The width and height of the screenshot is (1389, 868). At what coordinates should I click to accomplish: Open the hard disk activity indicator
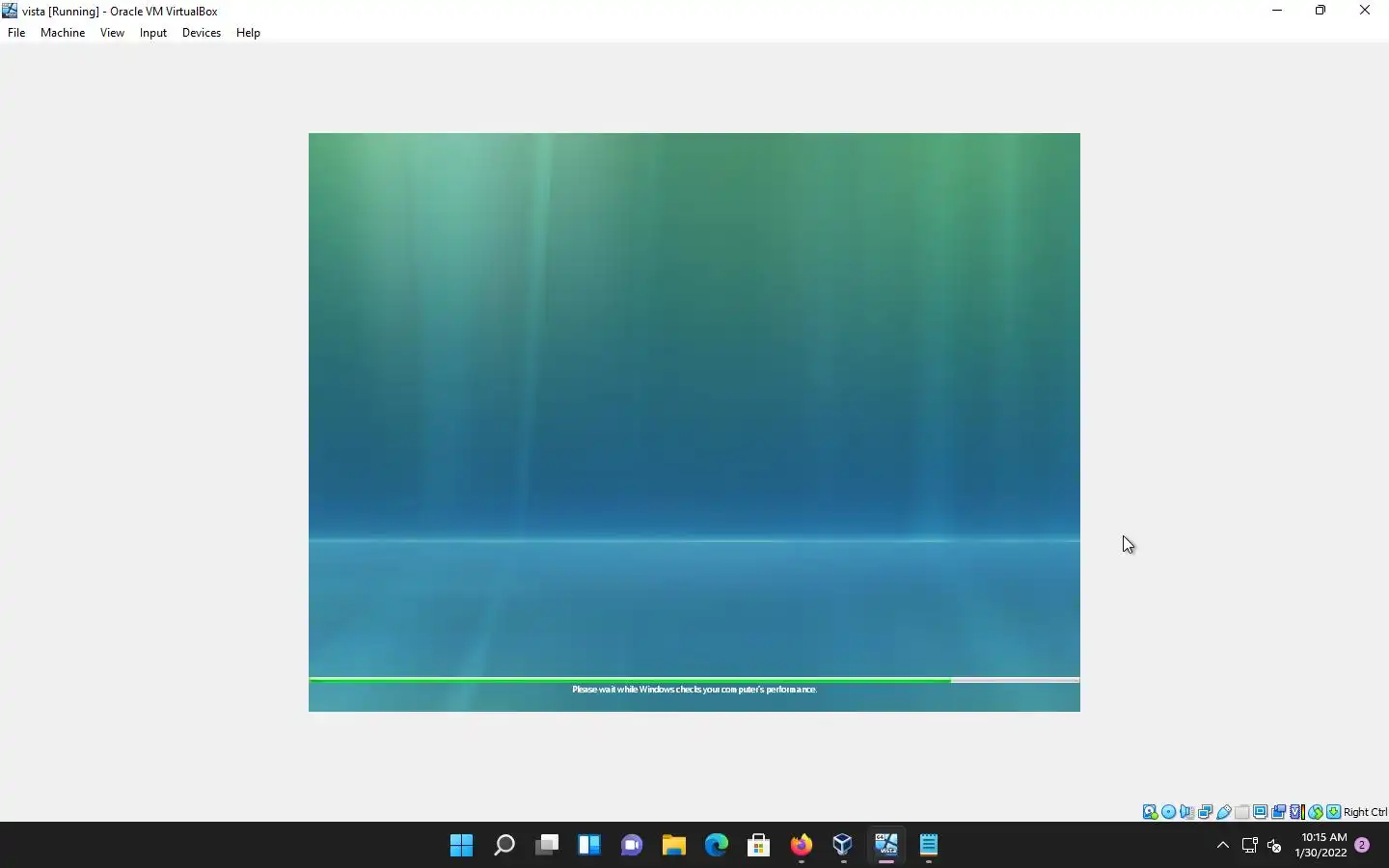(1150, 812)
